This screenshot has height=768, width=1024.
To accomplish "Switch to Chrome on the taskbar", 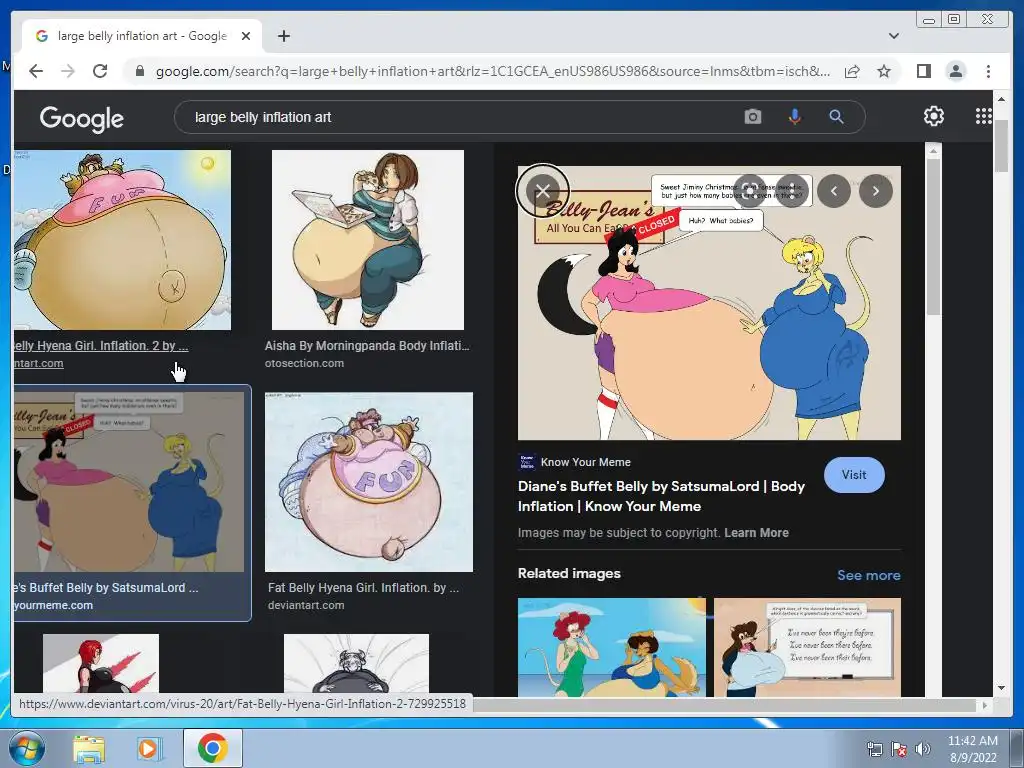I will 212,748.
